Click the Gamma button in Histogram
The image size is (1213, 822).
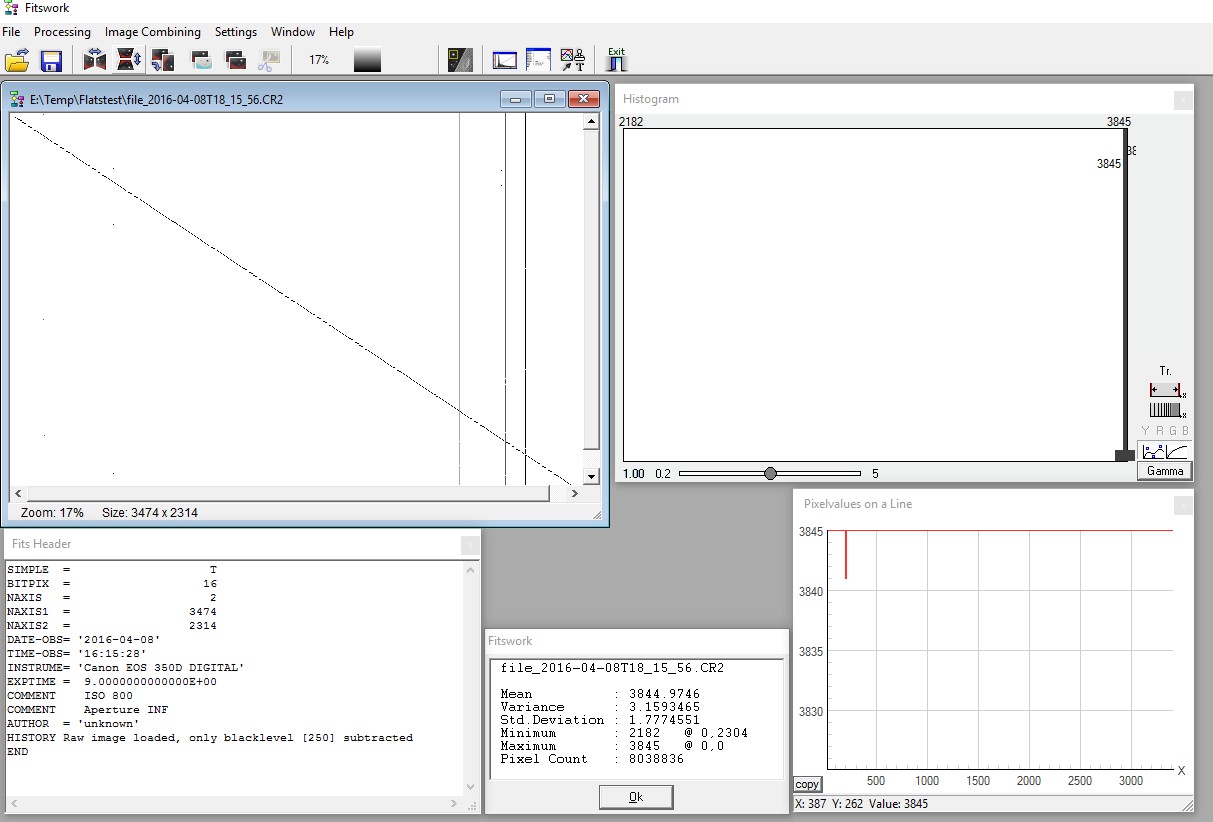(1164, 471)
